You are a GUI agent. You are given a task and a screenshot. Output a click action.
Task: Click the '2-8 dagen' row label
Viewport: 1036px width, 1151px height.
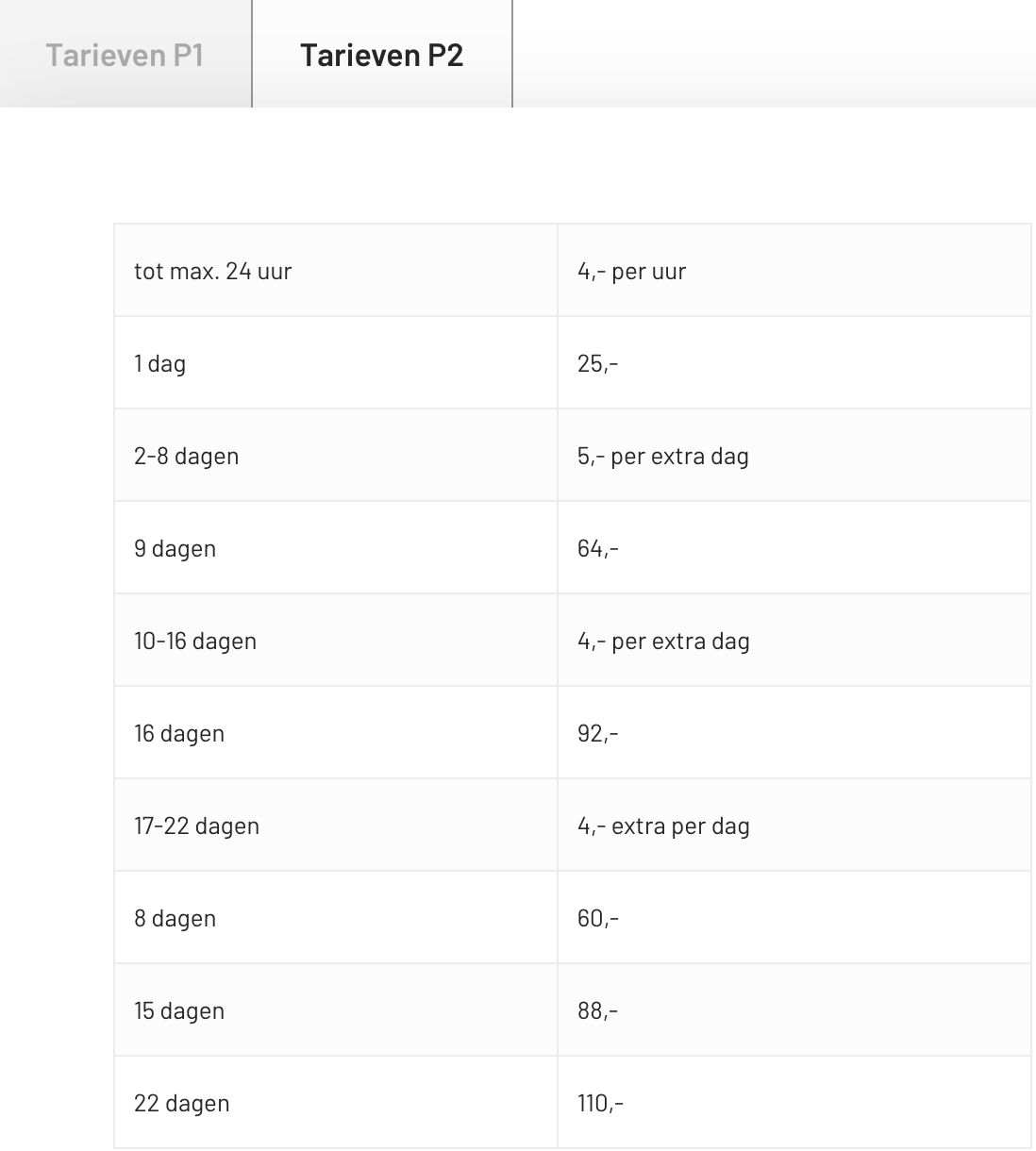(336, 456)
